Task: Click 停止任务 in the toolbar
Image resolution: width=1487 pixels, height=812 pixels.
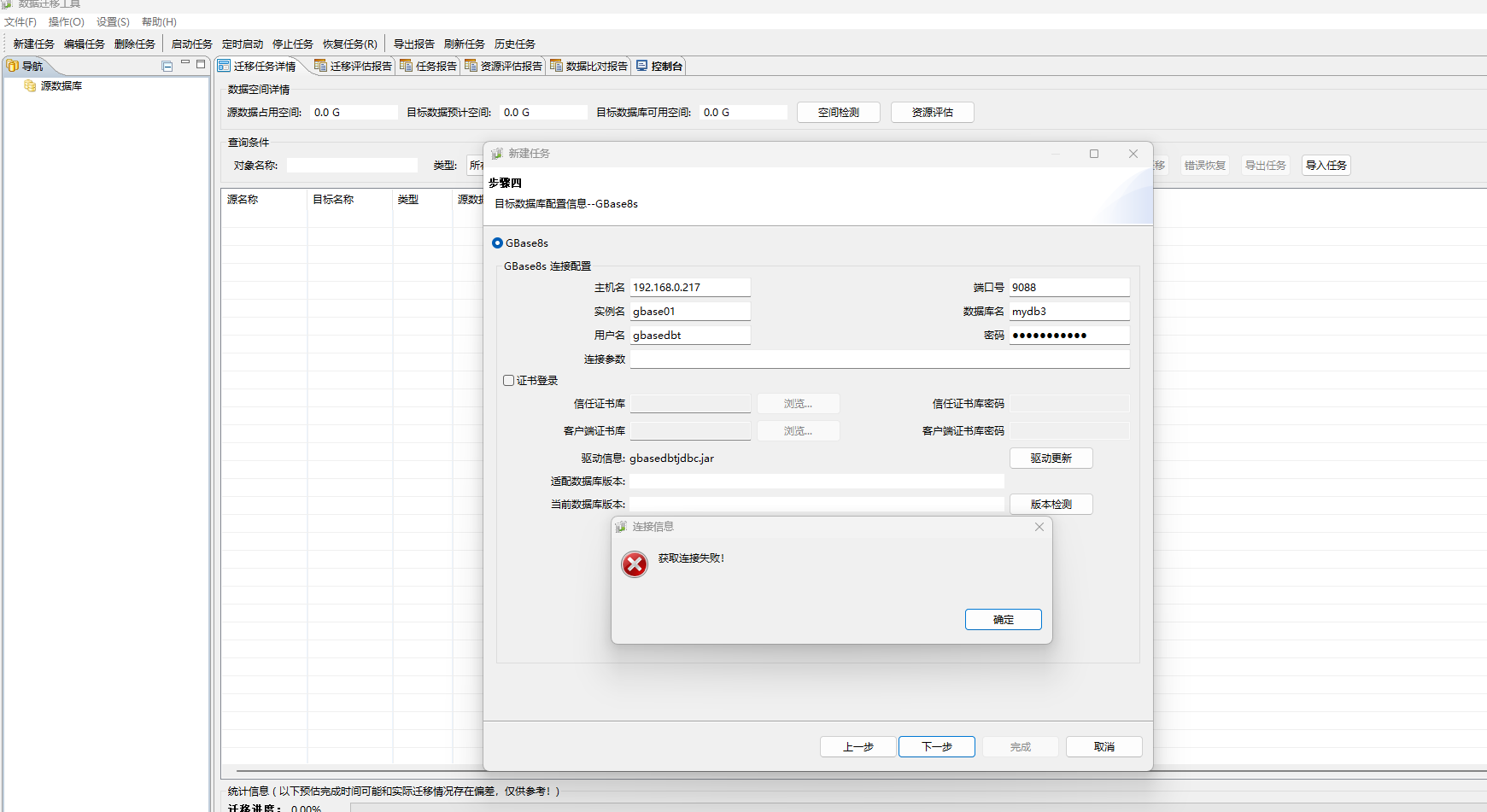Action: click(292, 44)
